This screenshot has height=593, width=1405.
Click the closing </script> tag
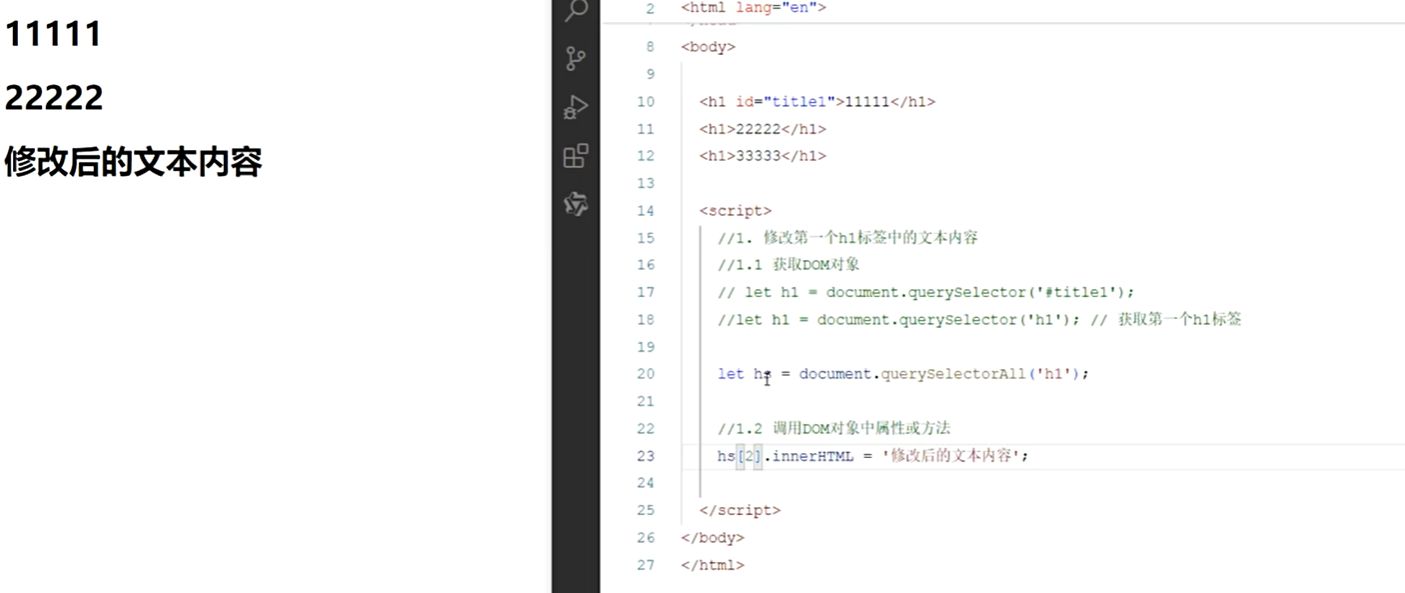[740, 510]
